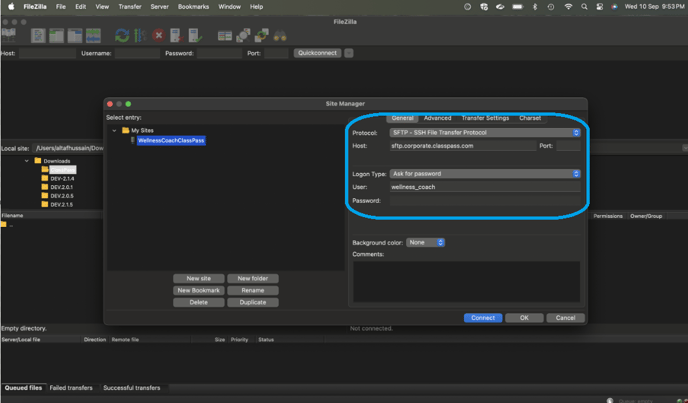Screen dimensions: 688x403
Task: Switch to the Advanced tab
Action: point(437,118)
